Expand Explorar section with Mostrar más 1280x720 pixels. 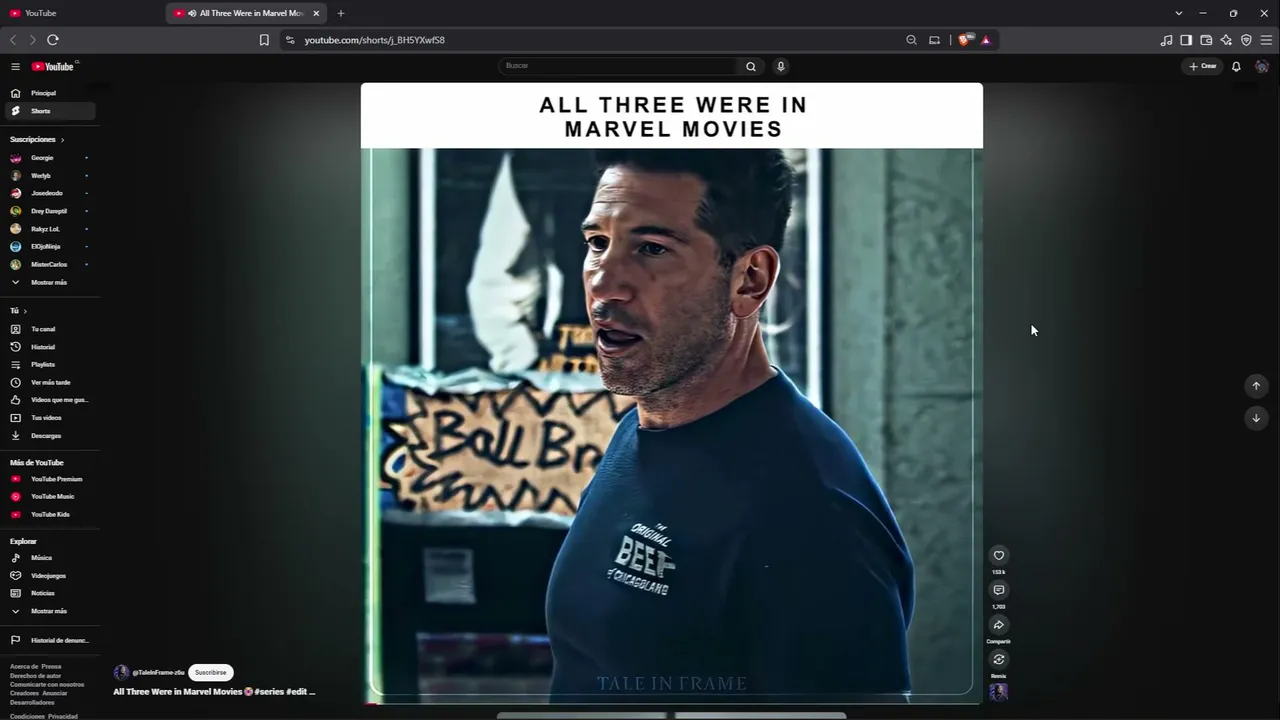(48, 611)
